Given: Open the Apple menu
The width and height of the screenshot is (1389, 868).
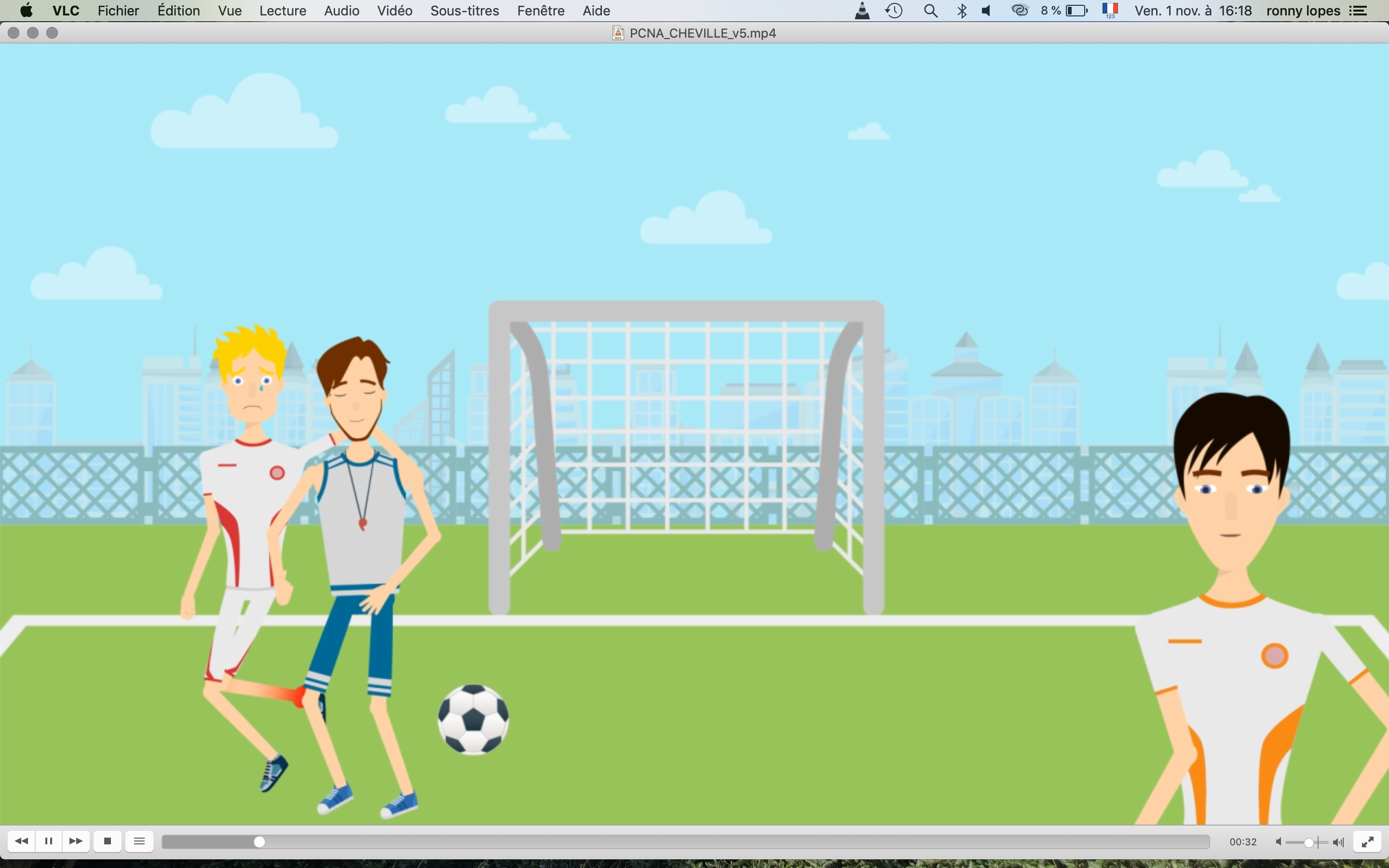Looking at the screenshot, I should pyautogui.click(x=26, y=10).
